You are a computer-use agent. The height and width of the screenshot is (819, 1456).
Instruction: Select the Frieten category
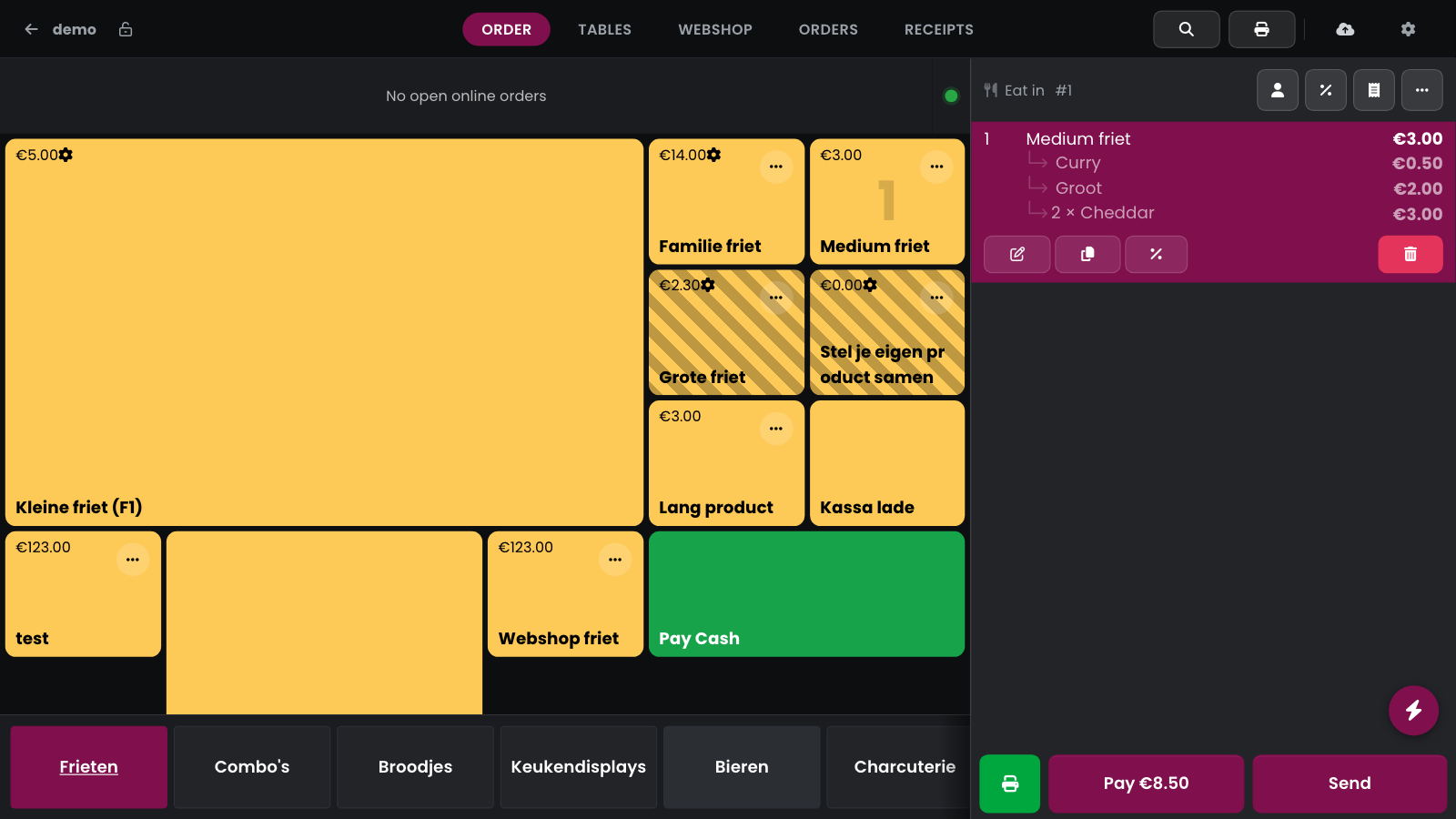coord(89,767)
